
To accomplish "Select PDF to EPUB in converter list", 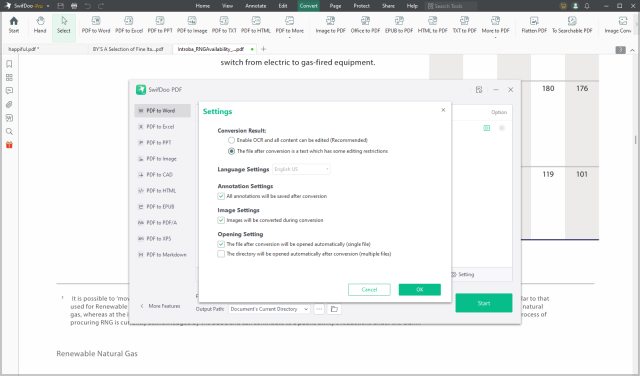I will point(162,207).
